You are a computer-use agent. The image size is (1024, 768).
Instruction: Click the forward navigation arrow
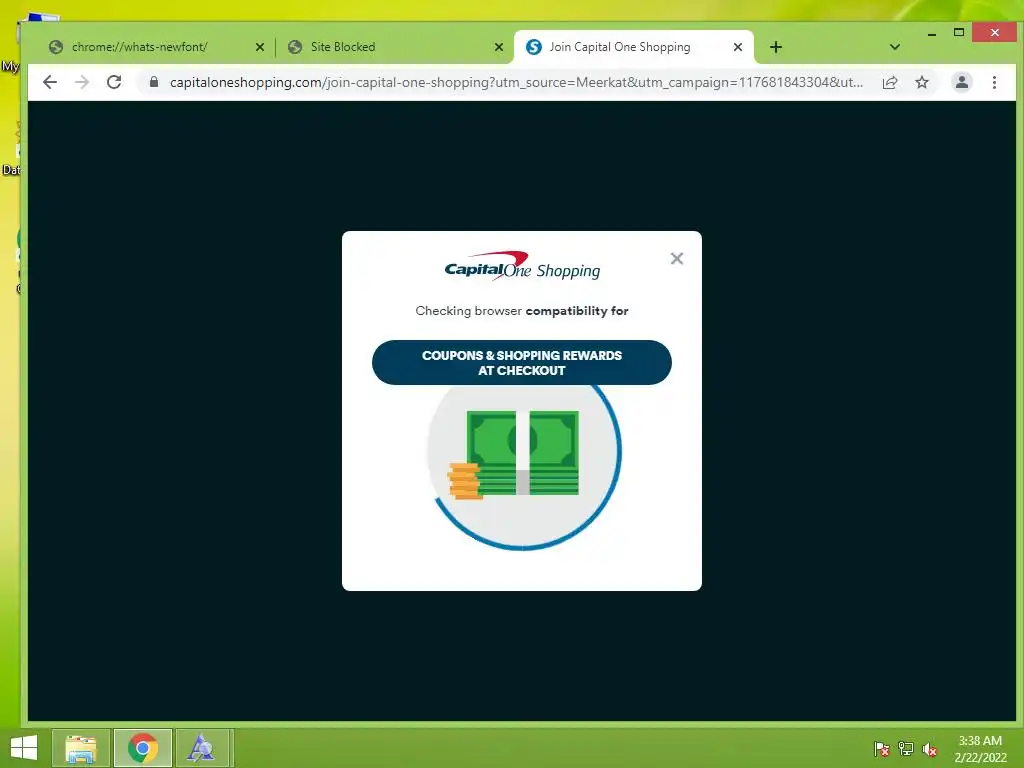(x=82, y=82)
